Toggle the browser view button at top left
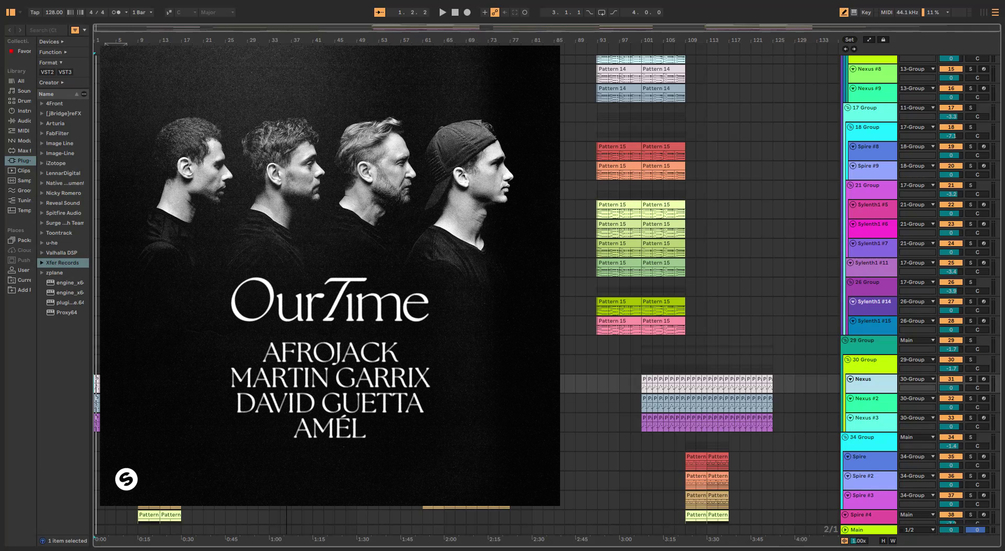The image size is (1005, 551). pos(10,12)
